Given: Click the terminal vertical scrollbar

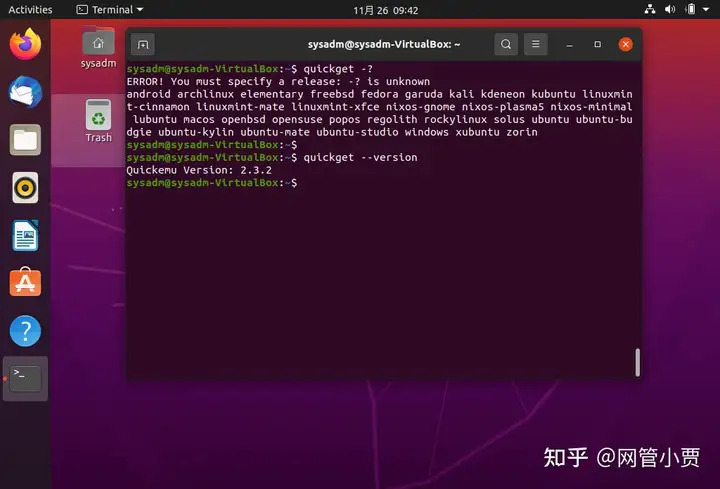Looking at the screenshot, I should pos(637,362).
